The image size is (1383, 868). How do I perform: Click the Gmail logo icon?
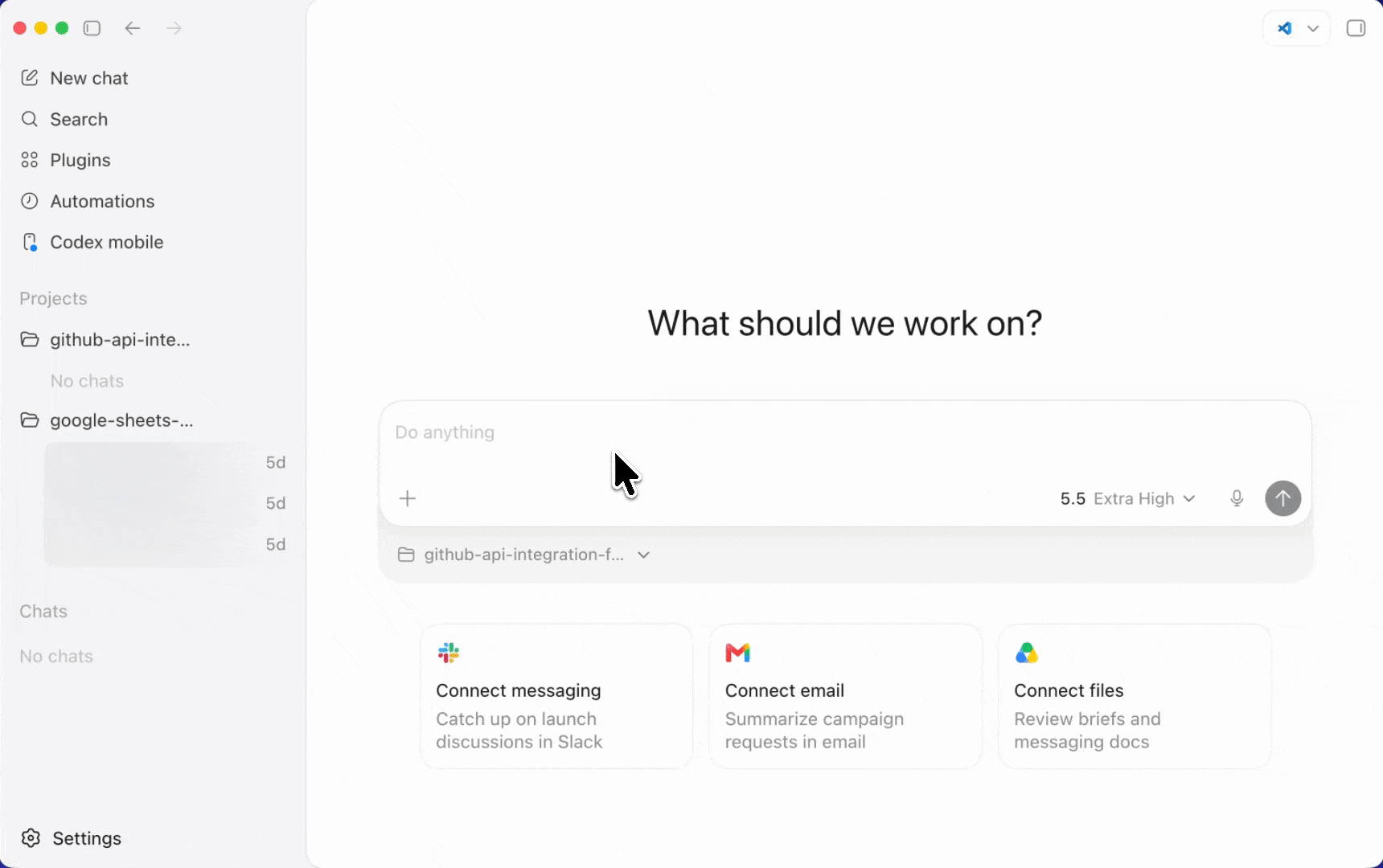tap(737, 653)
